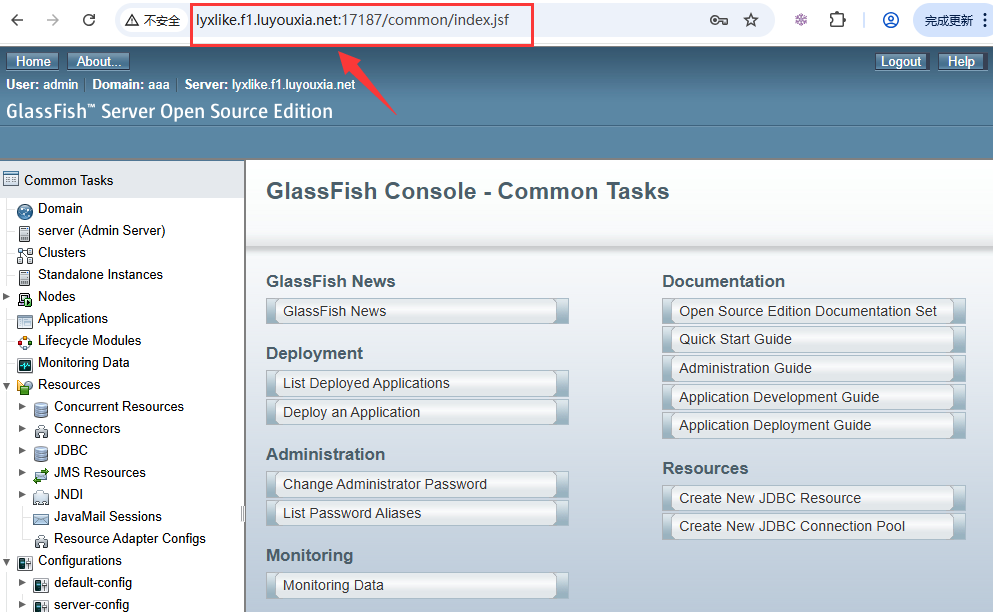993x612 pixels.
Task: Expand the Connectors tree node
Action: [x=22, y=428]
